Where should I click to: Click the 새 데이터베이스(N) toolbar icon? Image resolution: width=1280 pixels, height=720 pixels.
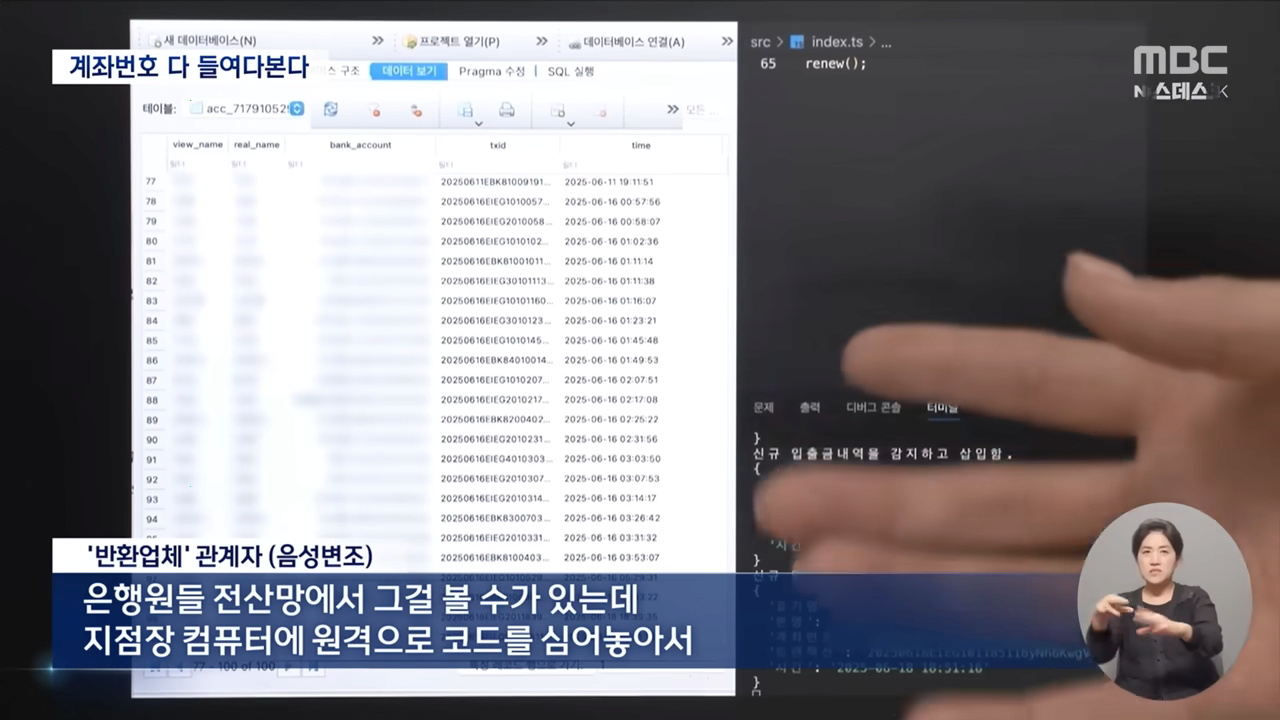[x=203, y=41]
